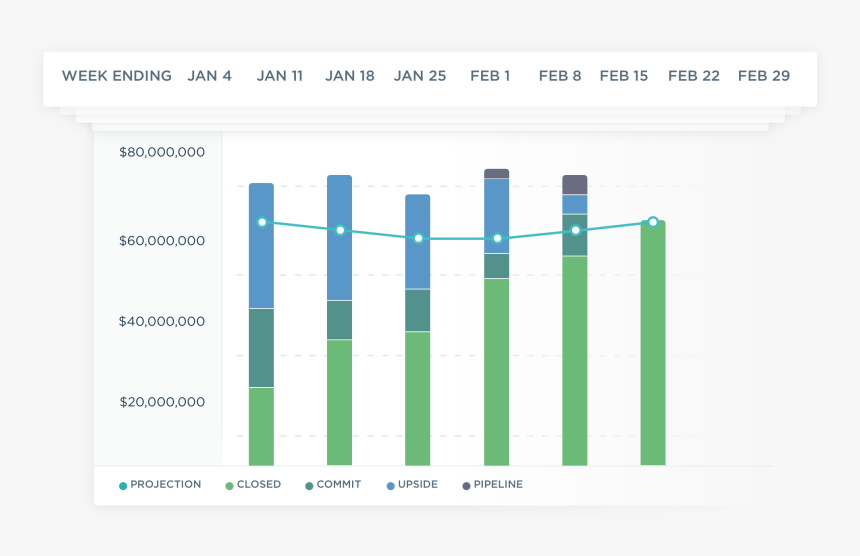Click the $80,000,000 axis label
The width and height of the screenshot is (860, 556).
click(162, 152)
